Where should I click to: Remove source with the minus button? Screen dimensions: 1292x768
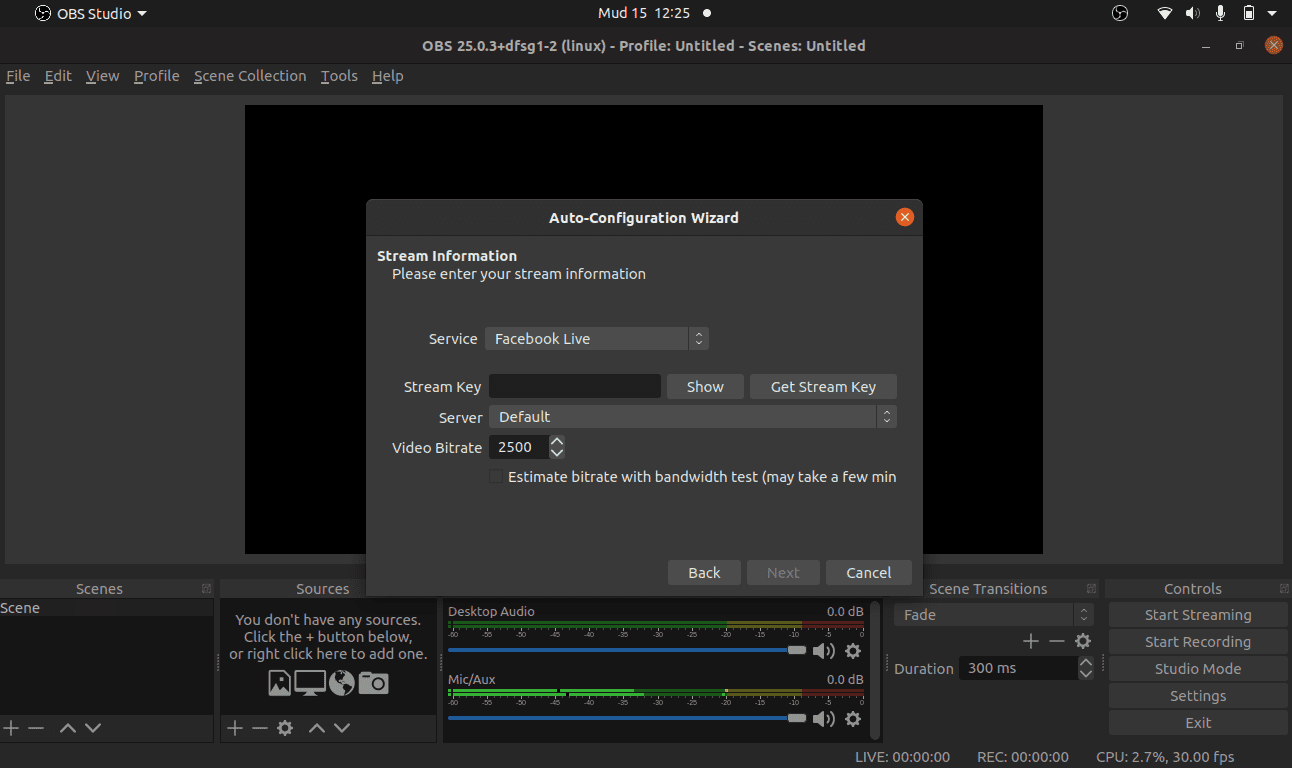260,728
